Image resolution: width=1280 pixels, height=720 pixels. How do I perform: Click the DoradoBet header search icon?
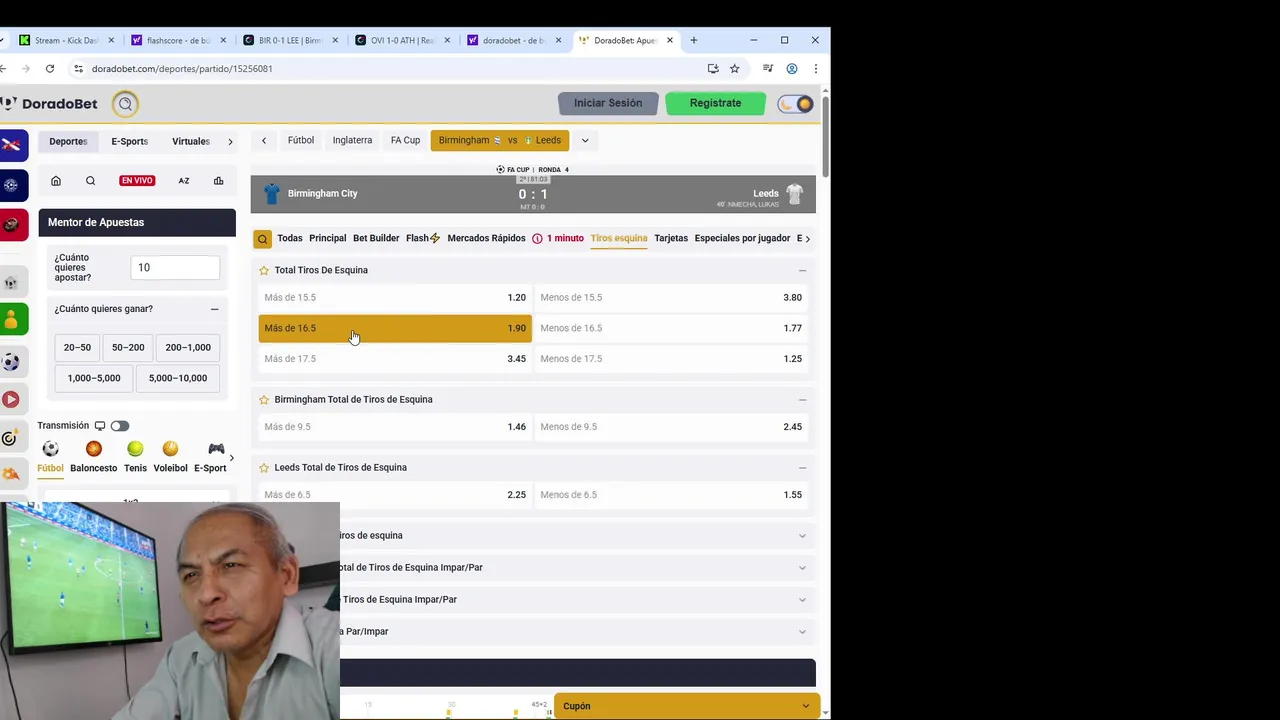coord(125,103)
